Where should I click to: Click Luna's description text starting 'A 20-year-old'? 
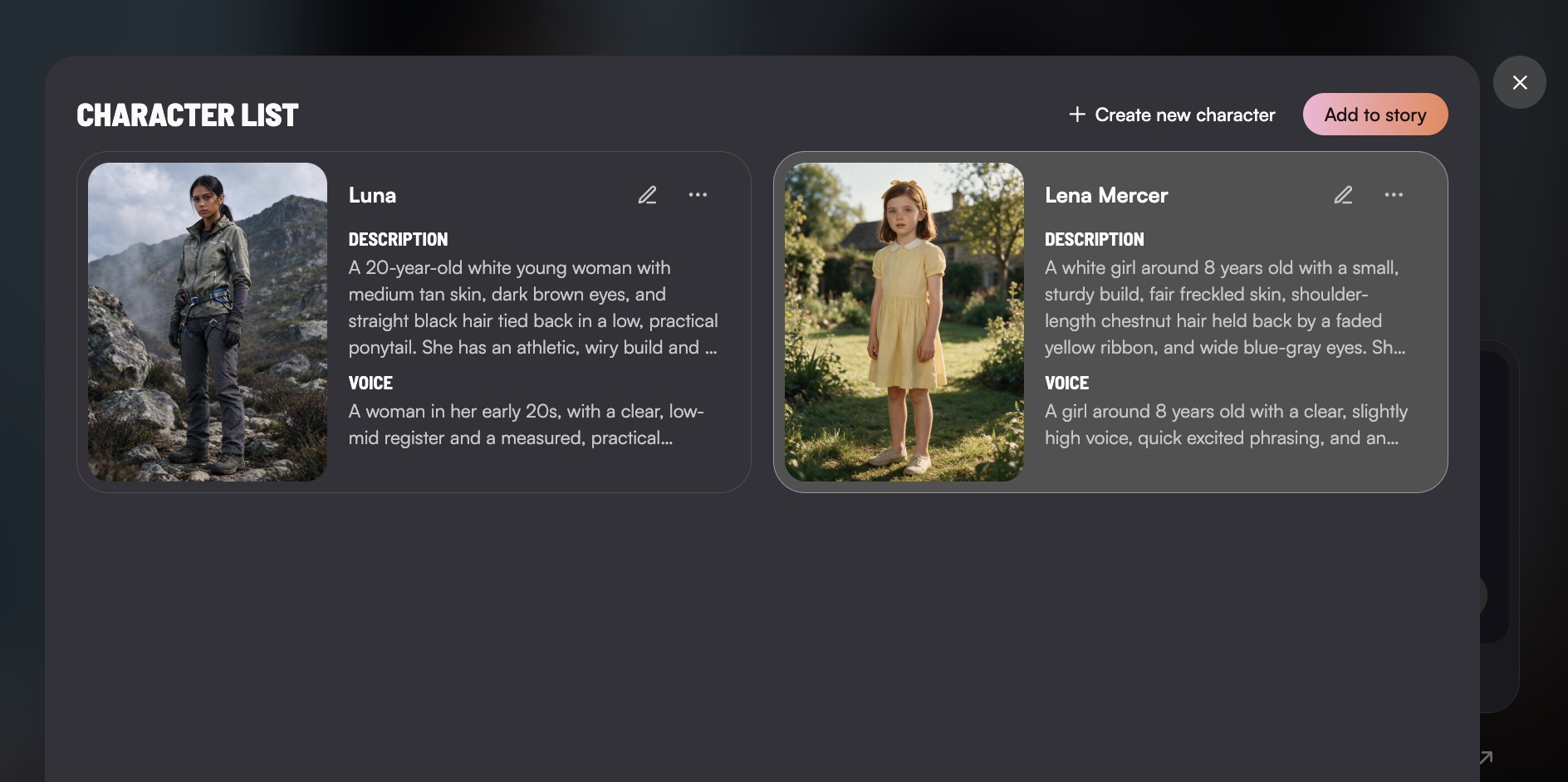click(533, 307)
